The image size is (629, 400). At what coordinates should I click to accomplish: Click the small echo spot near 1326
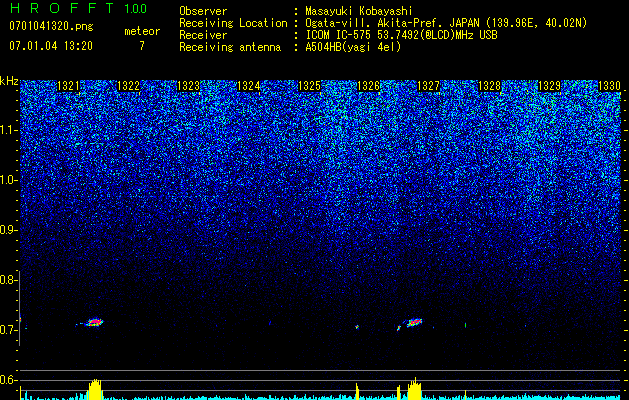pyautogui.click(x=357, y=327)
